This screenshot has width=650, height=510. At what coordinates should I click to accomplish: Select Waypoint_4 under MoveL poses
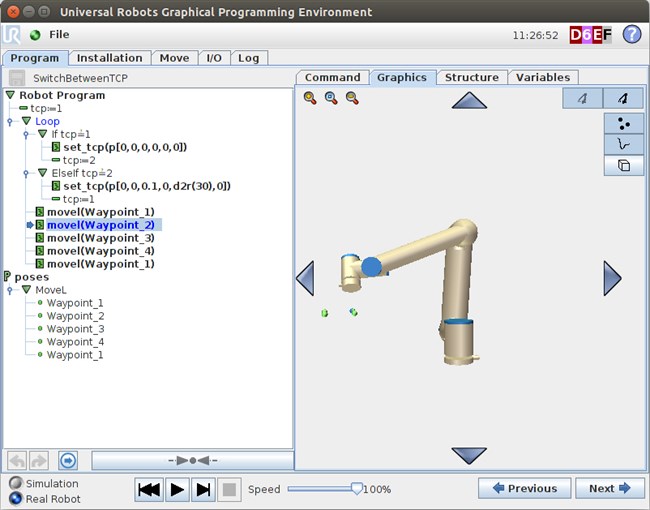[75, 342]
